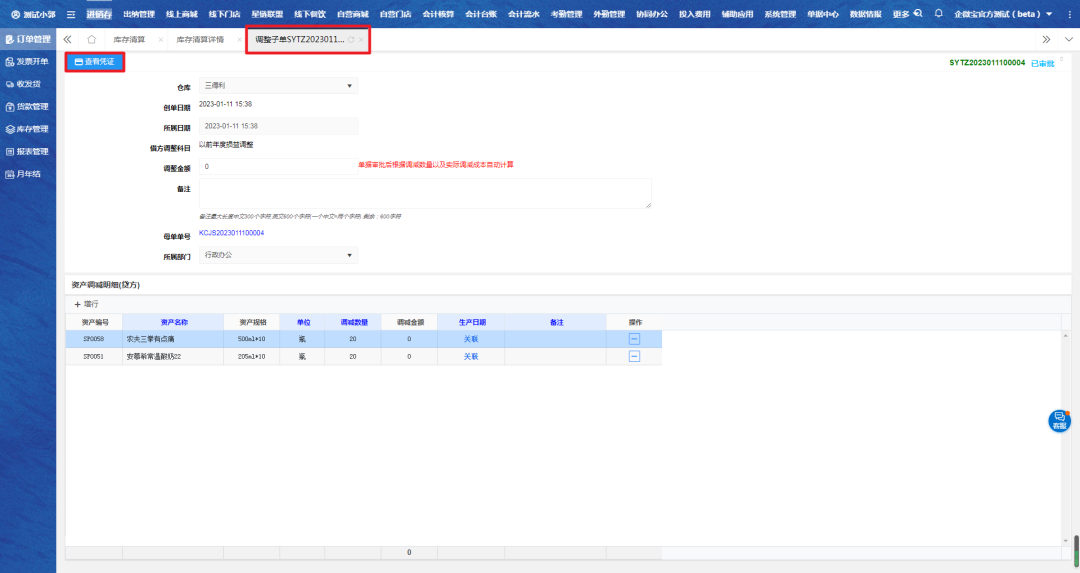Click the 备注 remarks text area
This screenshot has width=1080, height=573.
425,193
